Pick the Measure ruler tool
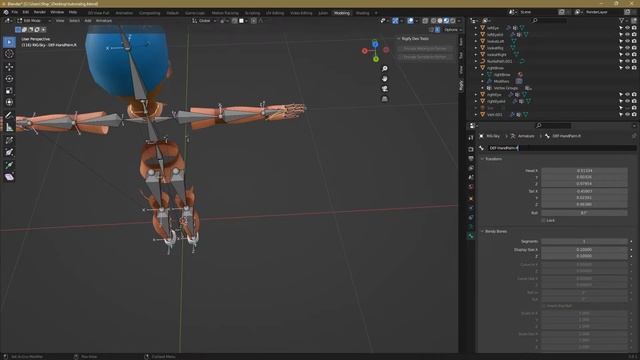Image resolution: width=640 pixels, height=360 pixels. [x=9, y=127]
